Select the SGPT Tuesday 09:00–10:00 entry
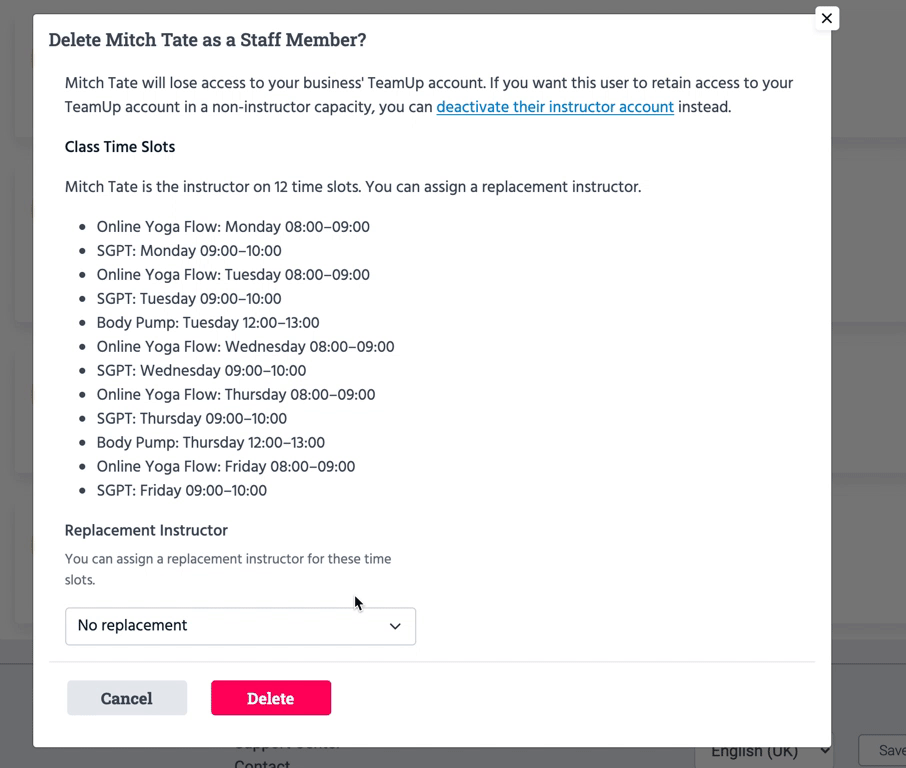The height and width of the screenshot is (768, 906). pos(189,299)
